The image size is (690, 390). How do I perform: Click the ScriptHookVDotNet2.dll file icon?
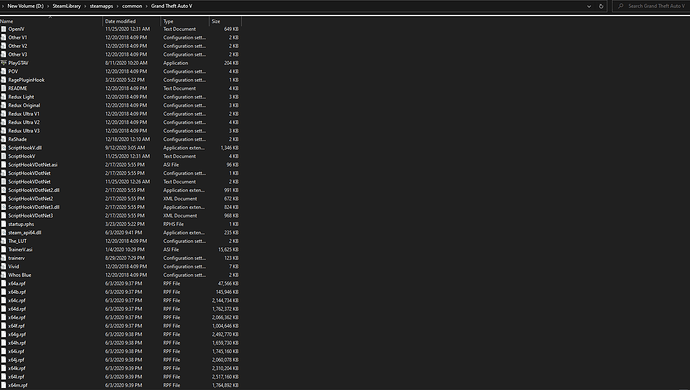(4, 190)
